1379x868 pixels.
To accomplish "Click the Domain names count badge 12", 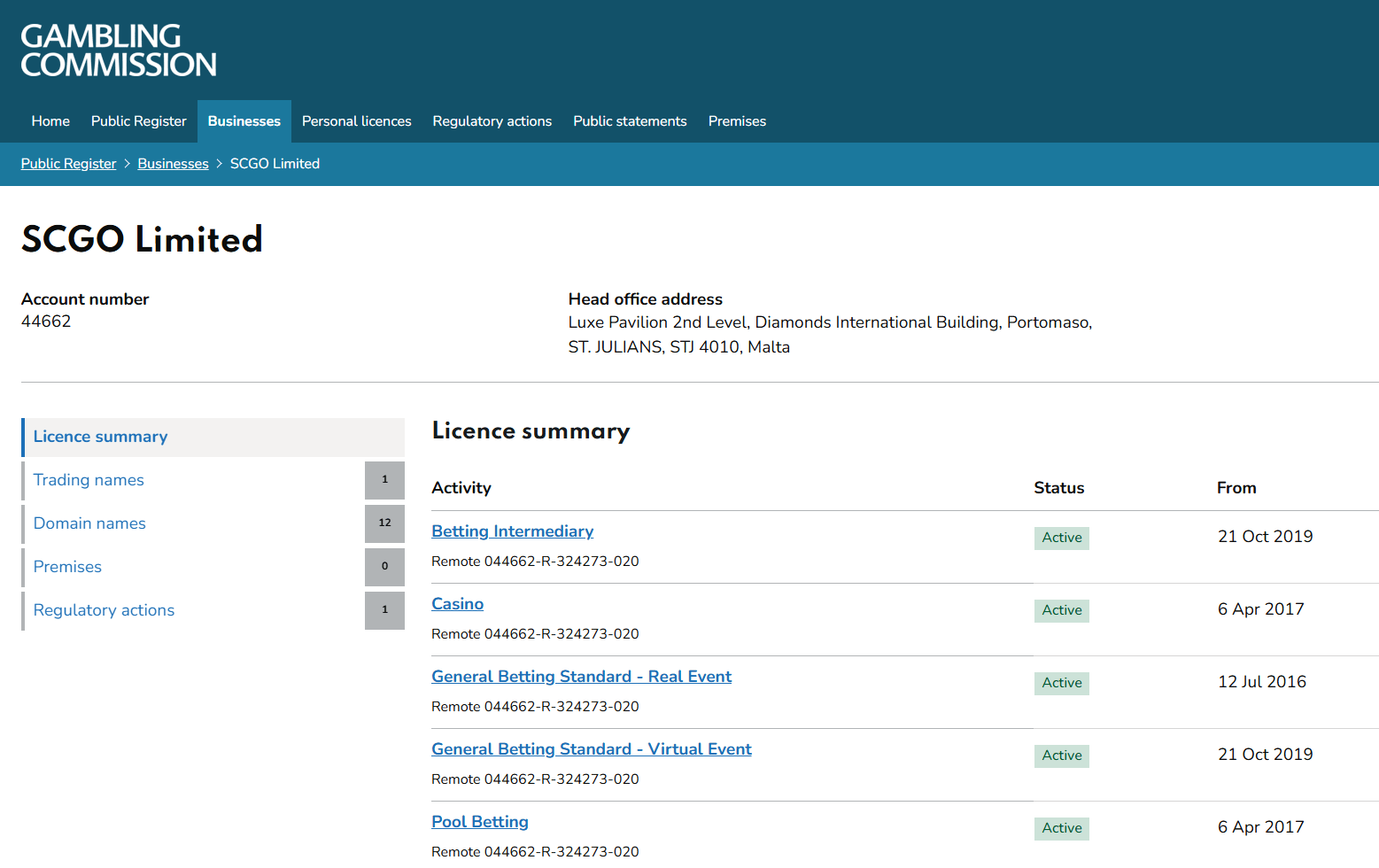I will point(384,523).
